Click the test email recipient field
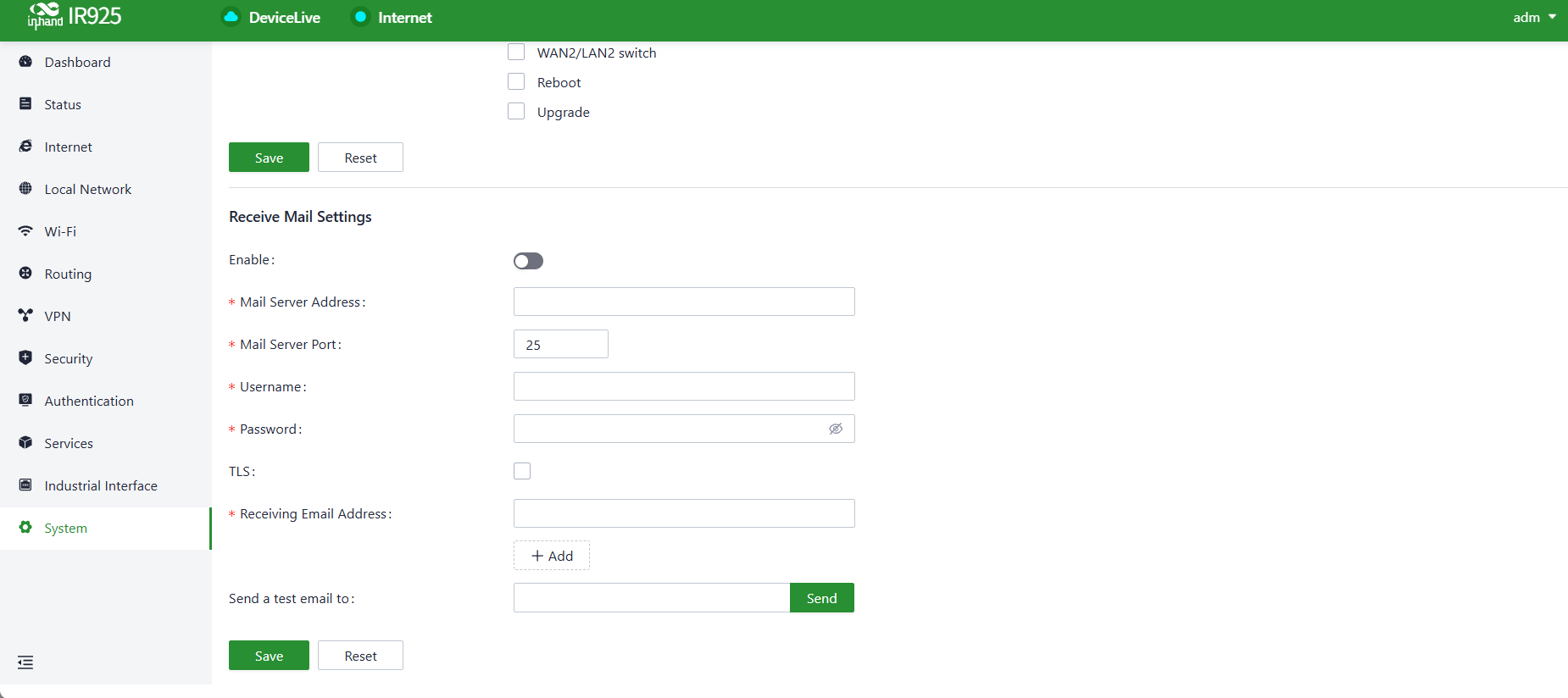Image resolution: width=1568 pixels, height=698 pixels. click(652, 598)
